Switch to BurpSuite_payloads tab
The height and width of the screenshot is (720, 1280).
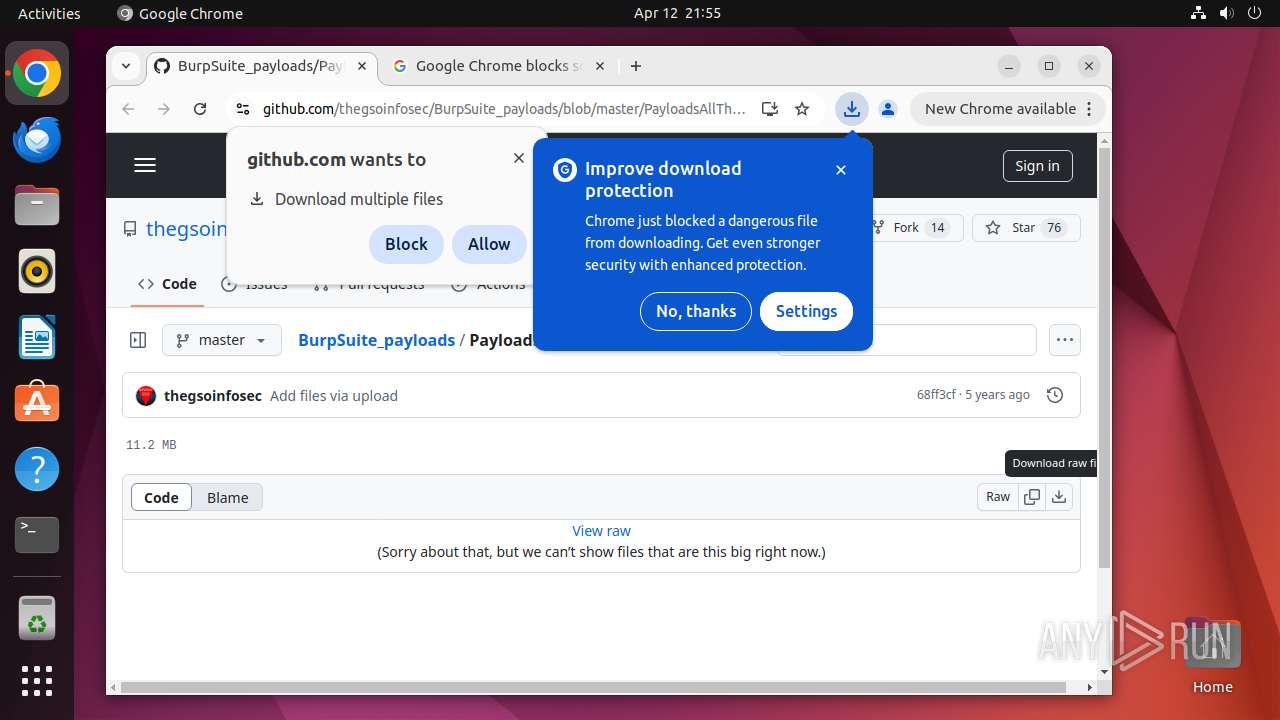pyautogui.click(x=260, y=66)
